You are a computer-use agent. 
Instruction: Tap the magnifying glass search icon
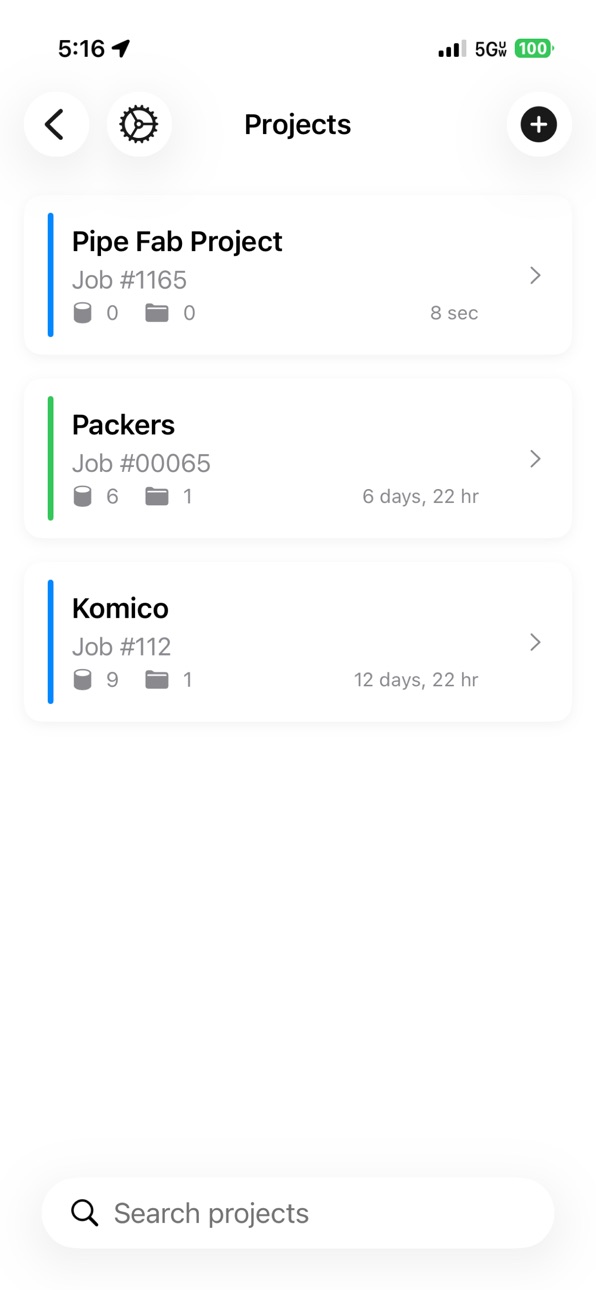point(85,1213)
